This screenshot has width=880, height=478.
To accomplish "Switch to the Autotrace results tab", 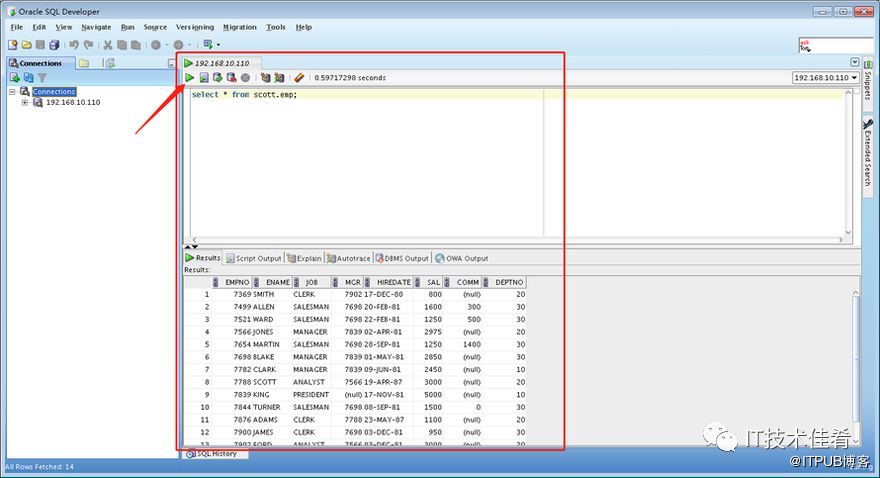I will (x=349, y=258).
